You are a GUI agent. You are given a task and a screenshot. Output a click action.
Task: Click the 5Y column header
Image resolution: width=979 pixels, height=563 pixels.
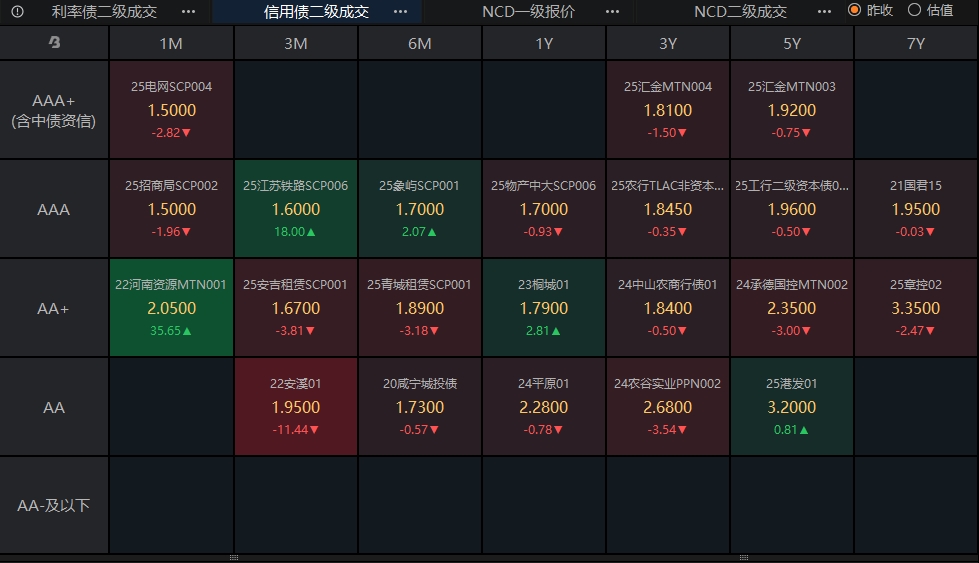point(792,43)
